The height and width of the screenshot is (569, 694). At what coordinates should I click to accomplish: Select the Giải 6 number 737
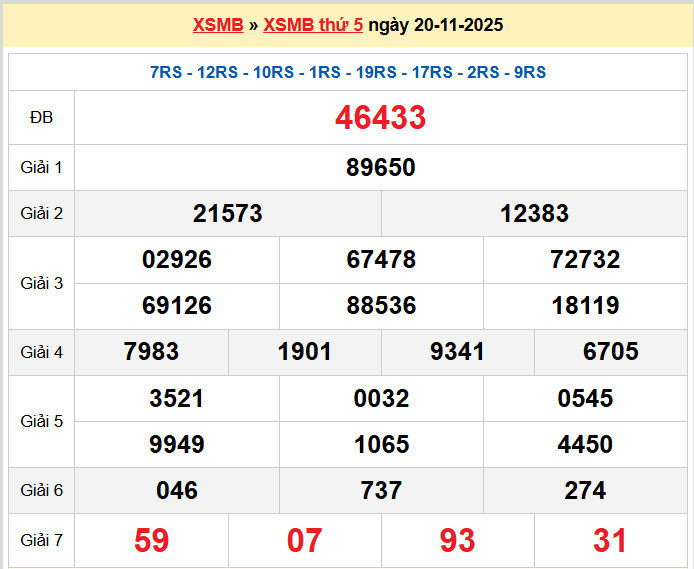tap(381, 491)
